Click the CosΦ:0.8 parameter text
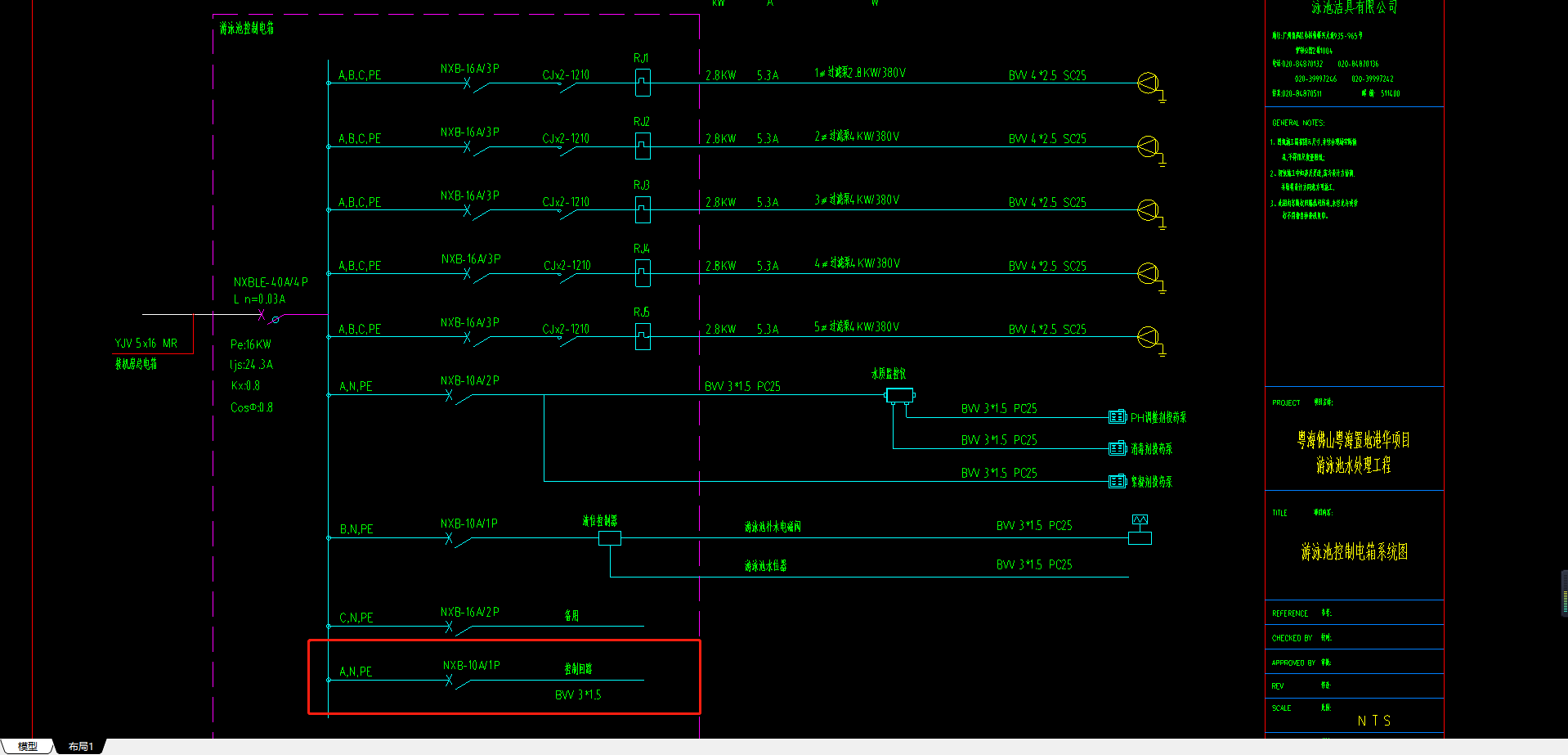 click(x=252, y=407)
